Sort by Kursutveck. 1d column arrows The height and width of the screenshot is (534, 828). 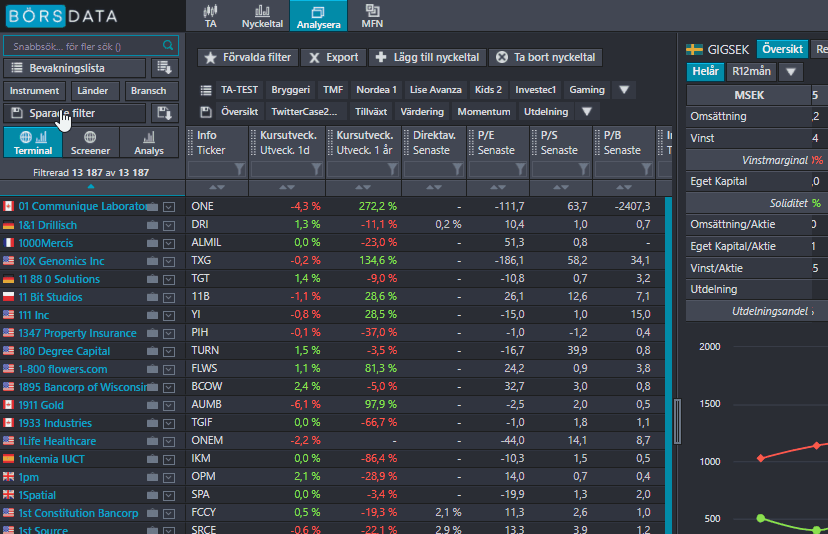[x=287, y=188]
